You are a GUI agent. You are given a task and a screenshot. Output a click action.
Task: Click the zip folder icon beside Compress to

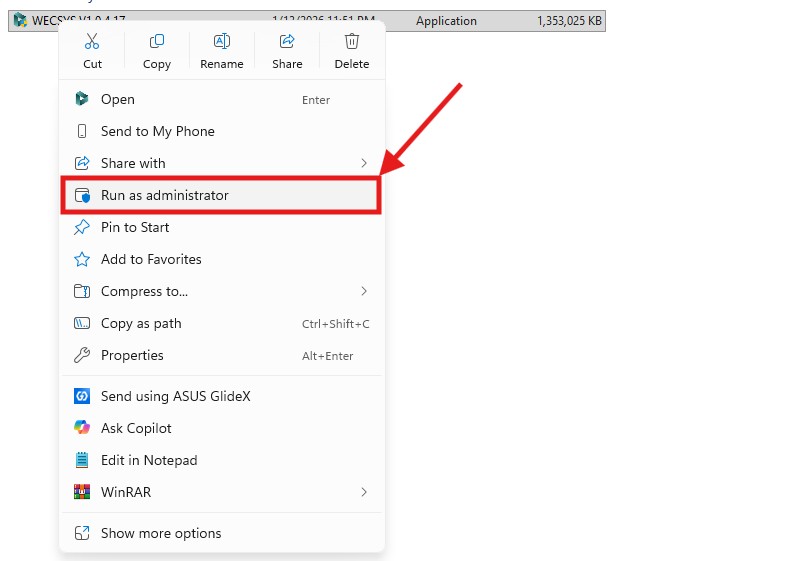tap(81, 291)
